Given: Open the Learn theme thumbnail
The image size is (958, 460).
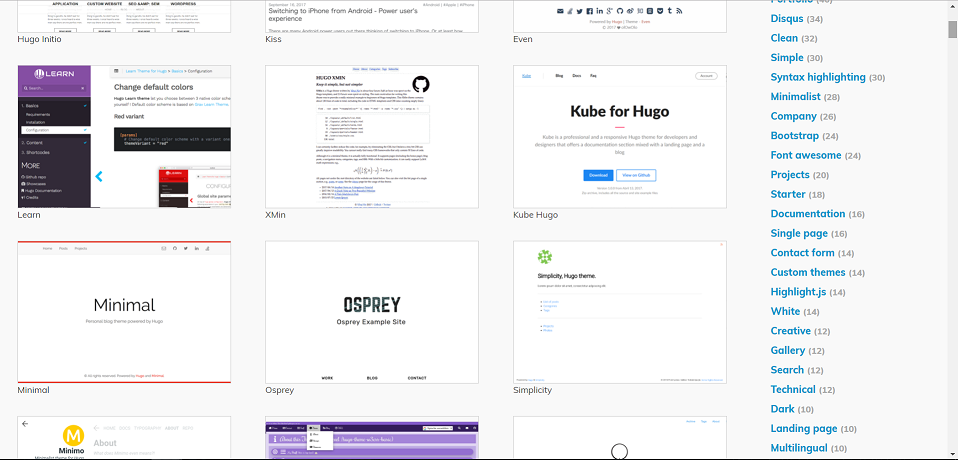Looking at the screenshot, I should point(124,137).
